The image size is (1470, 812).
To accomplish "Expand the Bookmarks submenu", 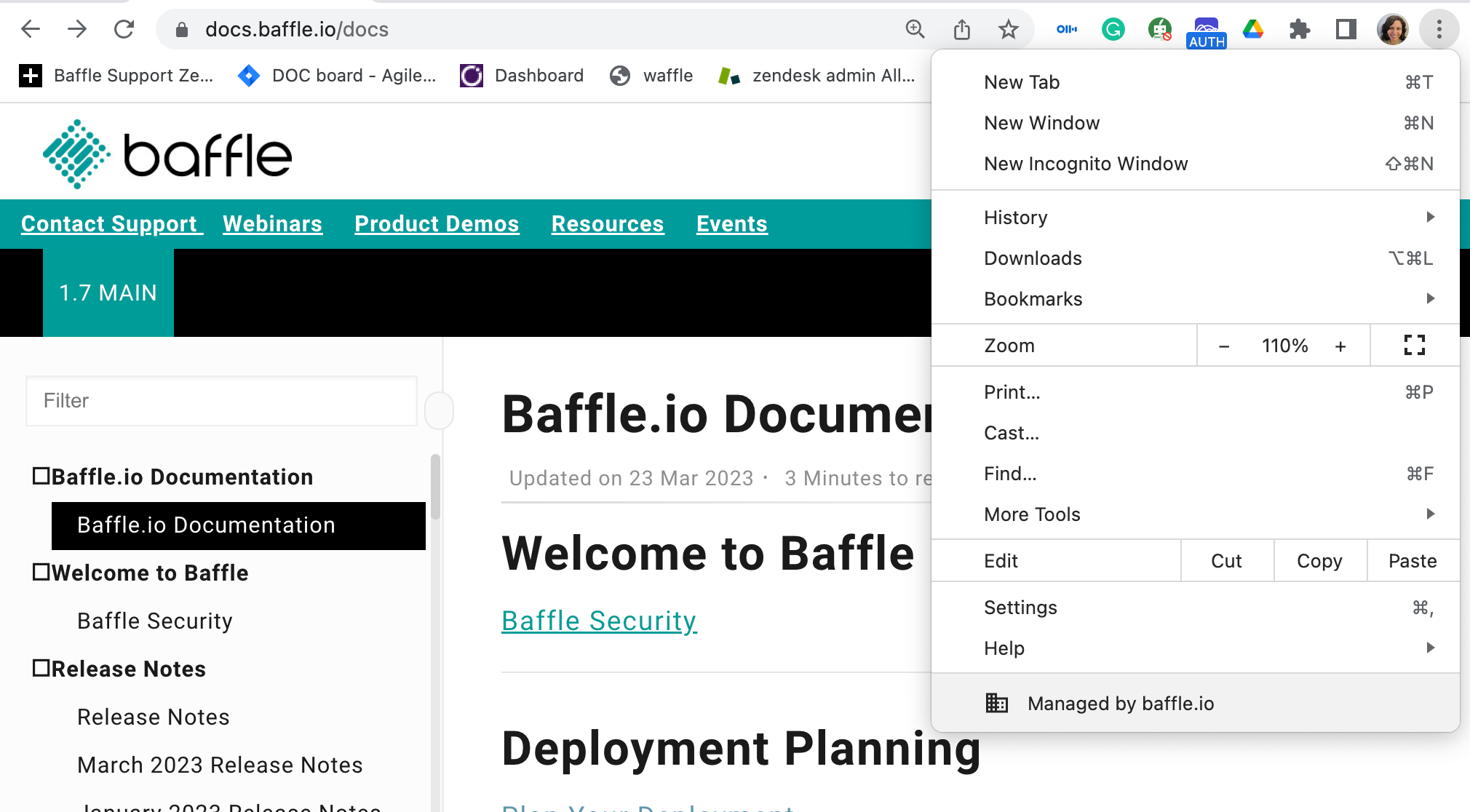I will coord(1196,298).
